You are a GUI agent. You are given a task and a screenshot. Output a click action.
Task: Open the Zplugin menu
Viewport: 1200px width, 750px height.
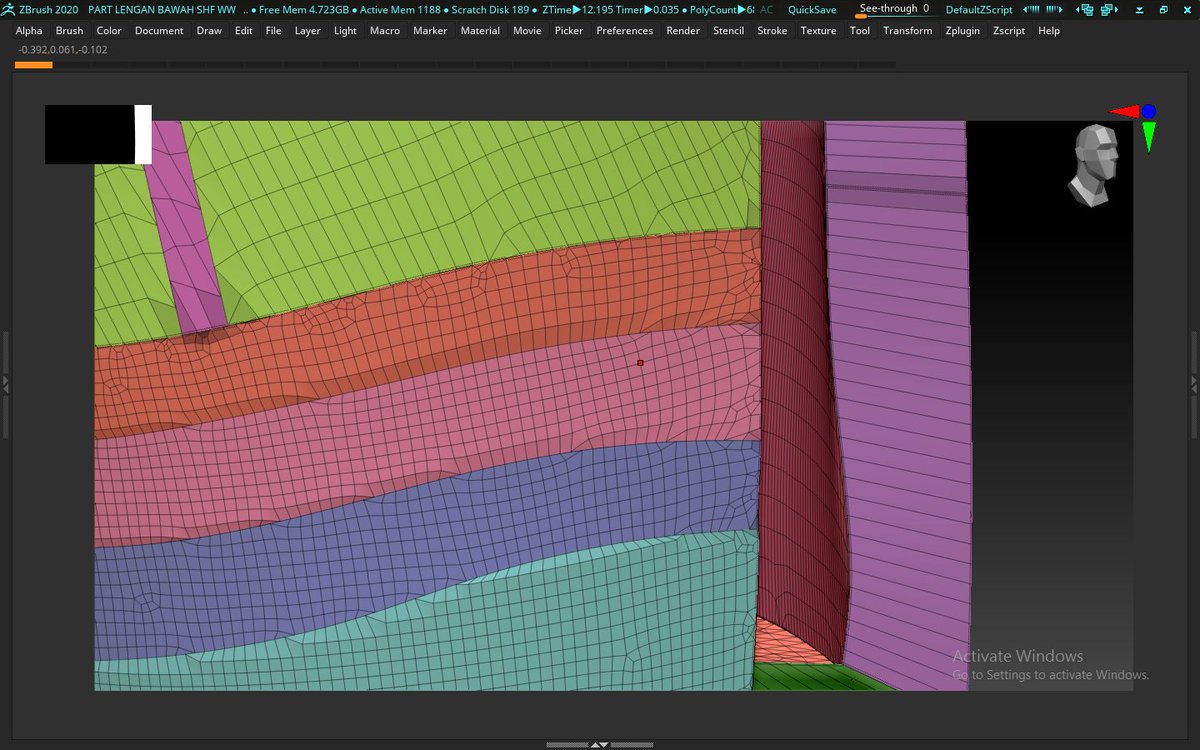[963, 31]
